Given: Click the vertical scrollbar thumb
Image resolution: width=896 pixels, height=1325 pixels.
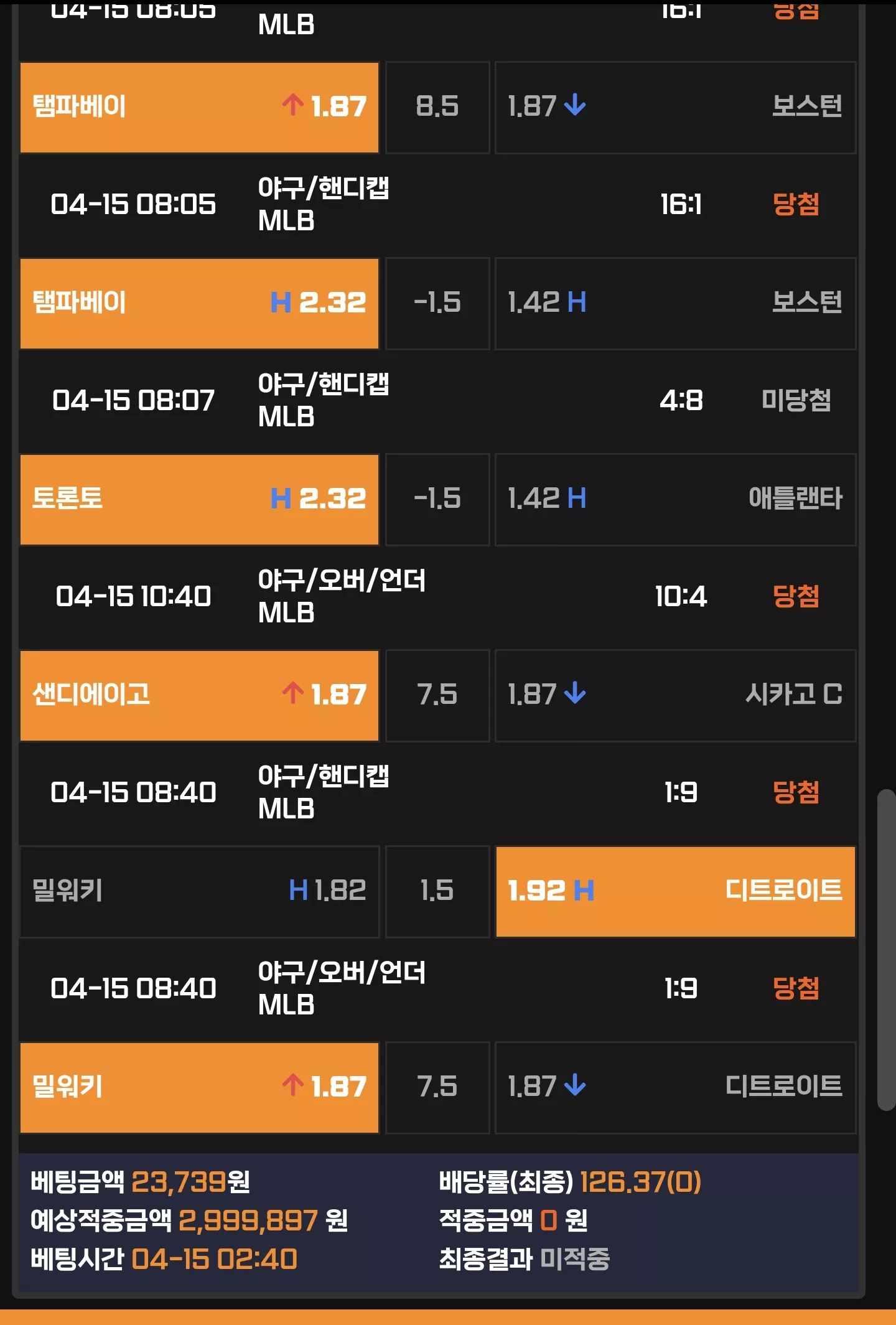Looking at the screenshot, I should pyautogui.click(x=886, y=950).
